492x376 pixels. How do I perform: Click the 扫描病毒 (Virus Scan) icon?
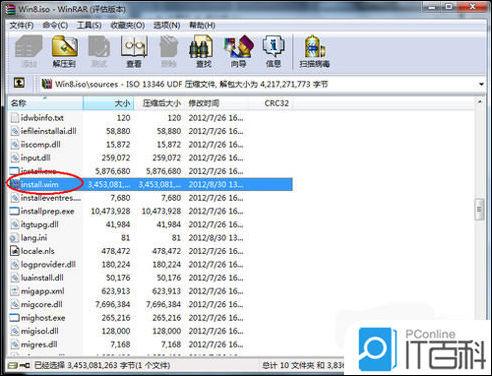(x=314, y=52)
